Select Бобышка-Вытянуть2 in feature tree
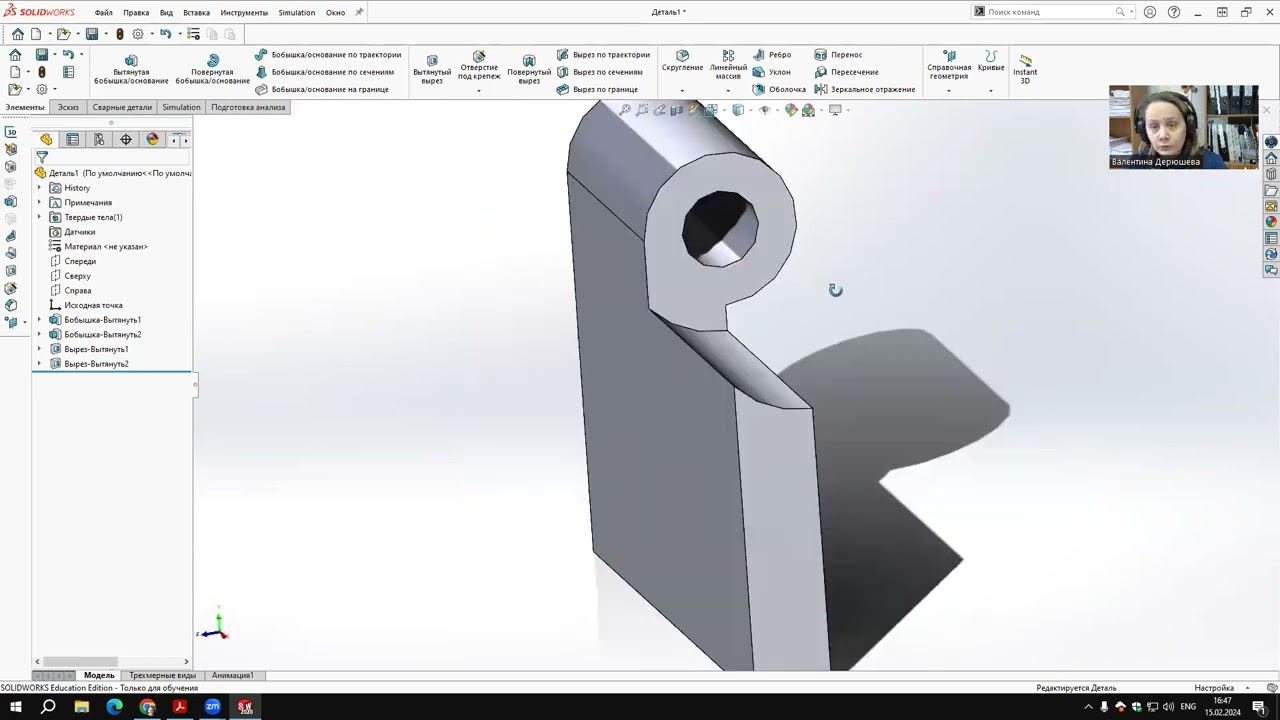 pos(103,335)
